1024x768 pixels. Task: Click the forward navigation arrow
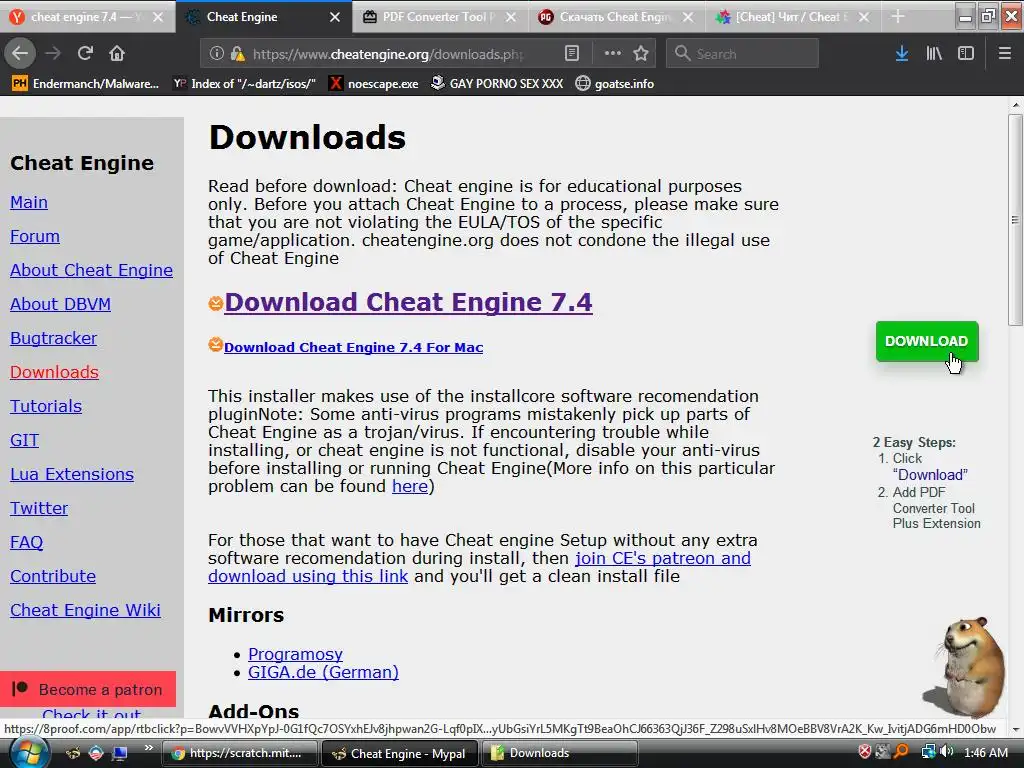click(x=53, y=53)
